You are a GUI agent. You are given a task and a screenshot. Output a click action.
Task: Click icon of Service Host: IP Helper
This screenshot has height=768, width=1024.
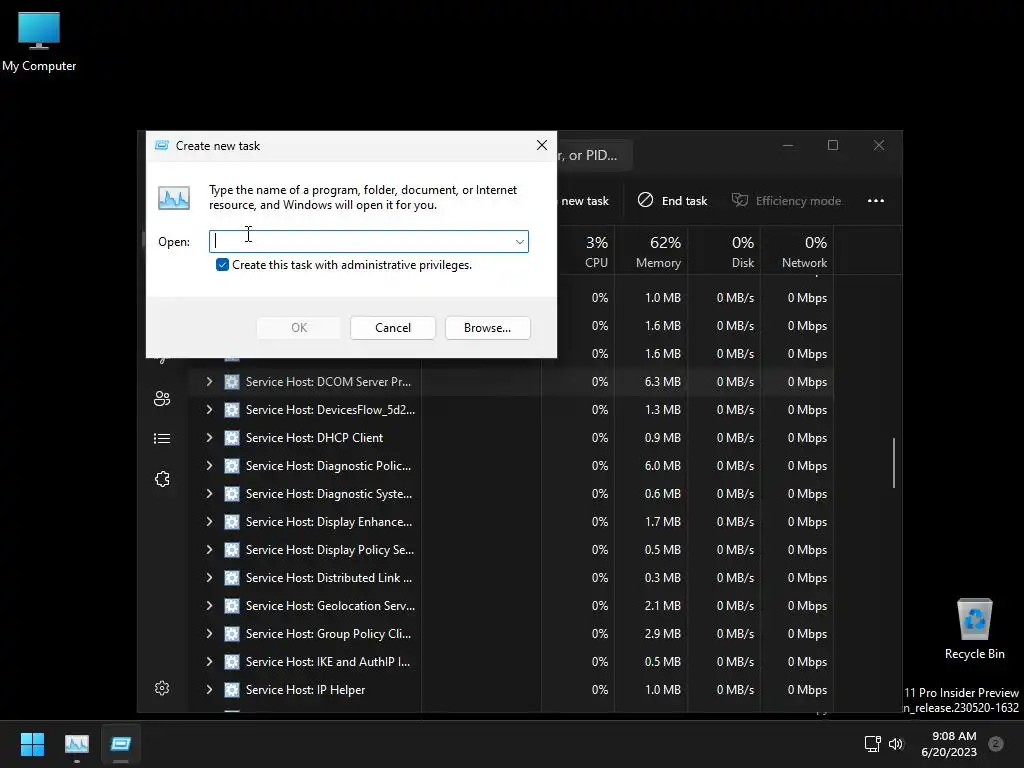coord(232,690)
